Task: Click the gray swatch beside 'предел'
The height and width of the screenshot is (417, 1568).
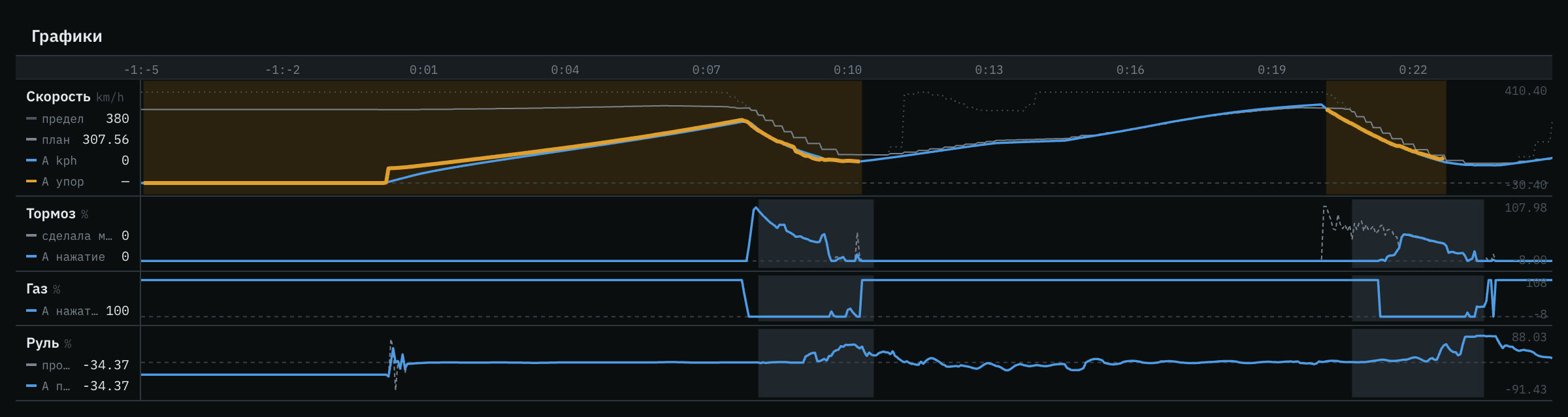Action: click(31, 119)
